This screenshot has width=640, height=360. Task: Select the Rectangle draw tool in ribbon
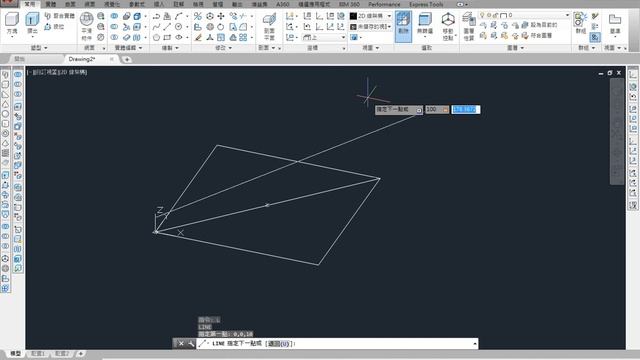point(167,38)
